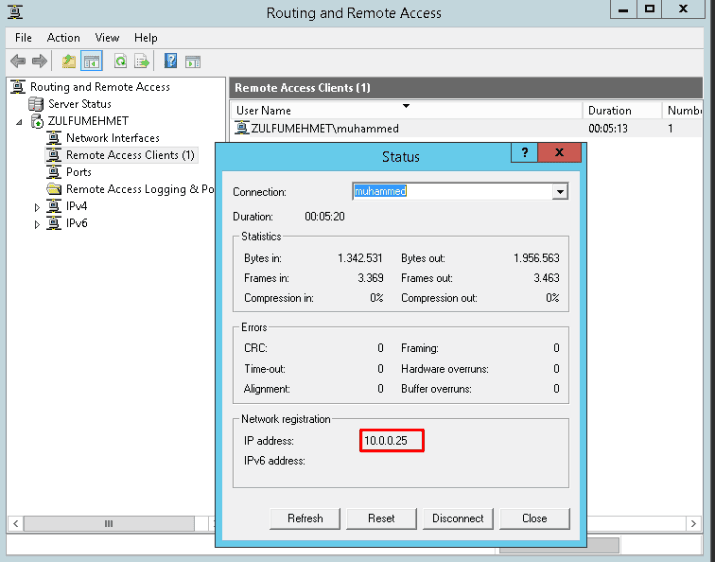Expand the IPv6 node
The height and width of the screenshot is (562, 715).
pyautogui.click(x=37, y=224)
